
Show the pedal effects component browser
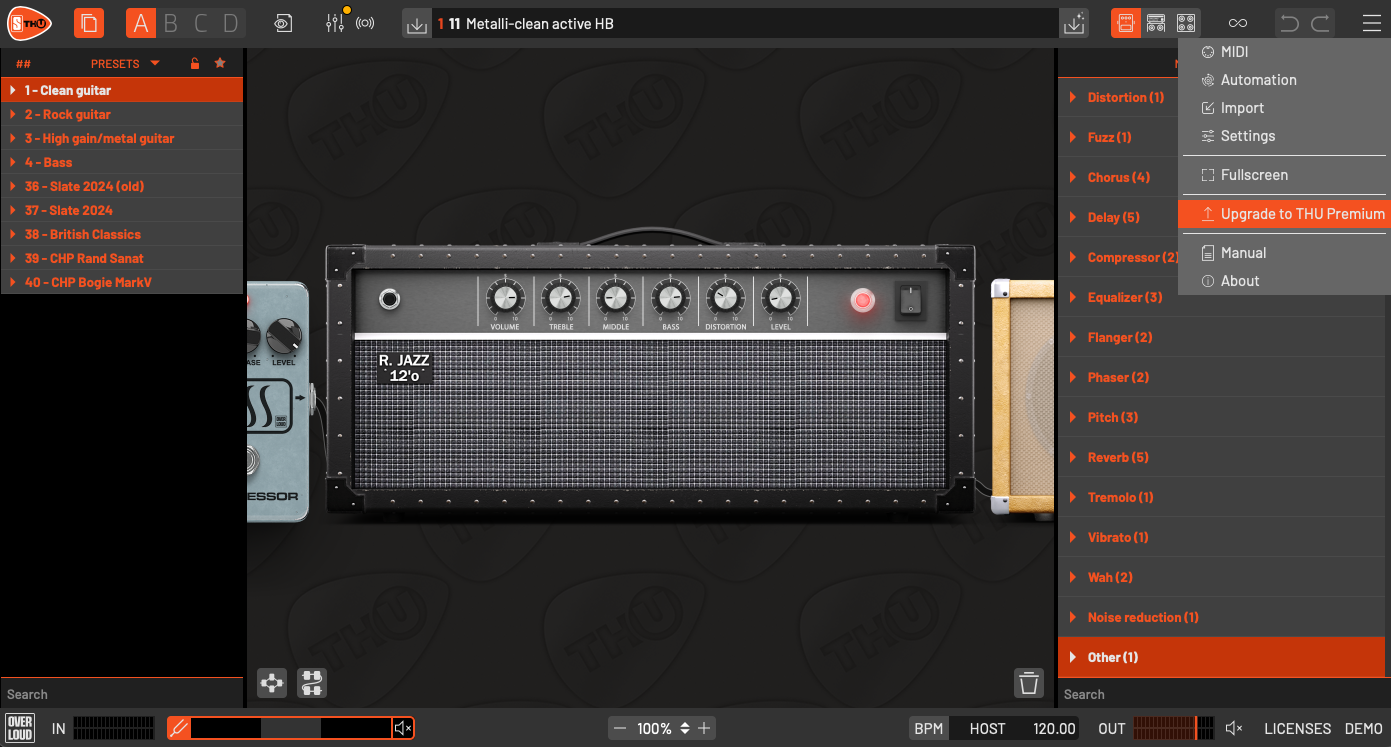[1126, 23]
